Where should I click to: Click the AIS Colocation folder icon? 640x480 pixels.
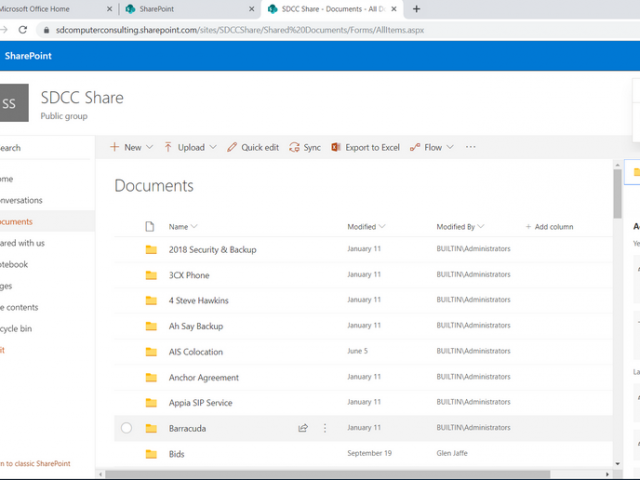point(151,351)
